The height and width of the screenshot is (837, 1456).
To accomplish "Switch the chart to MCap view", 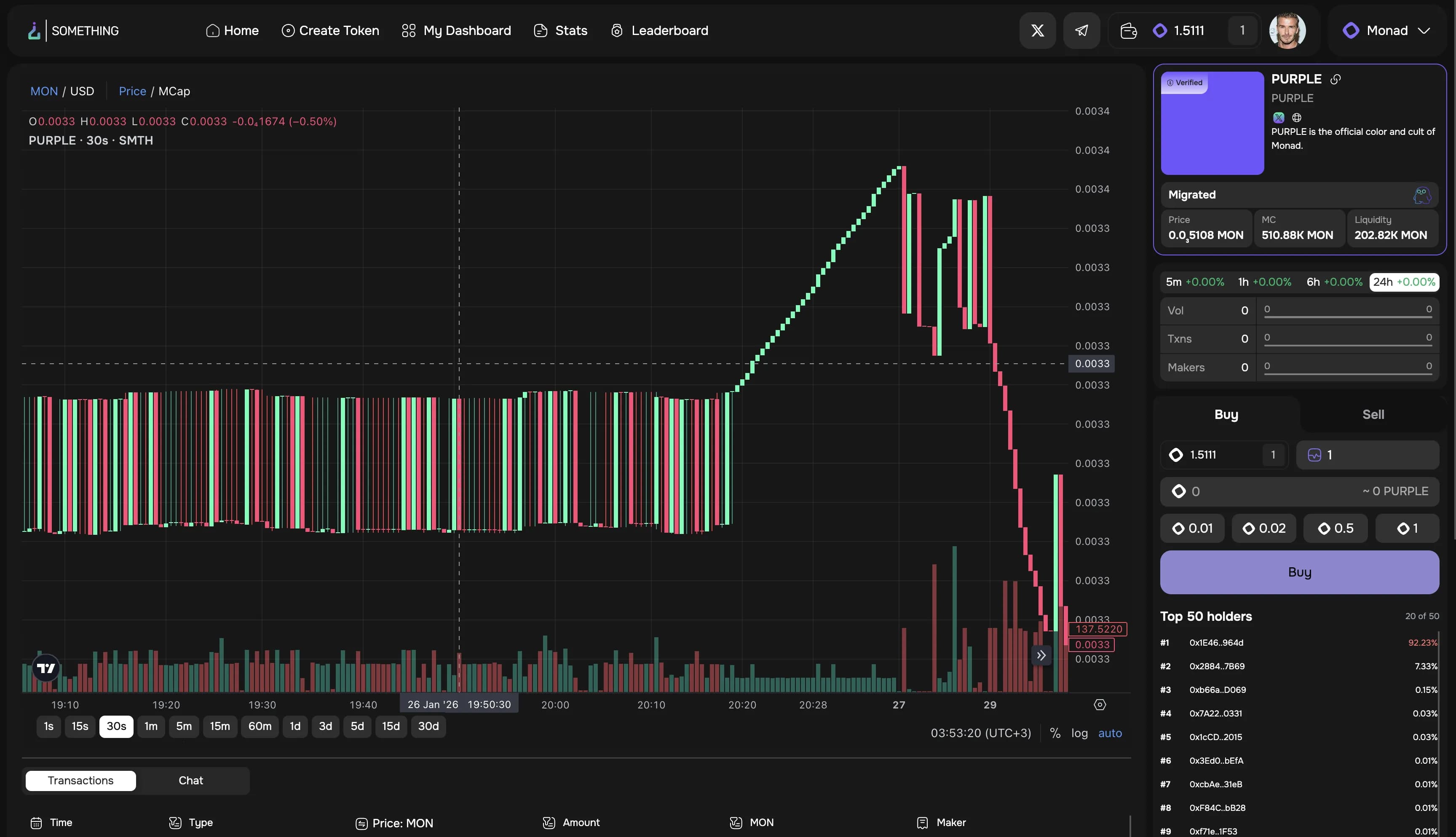I will [x=174, y=91].
